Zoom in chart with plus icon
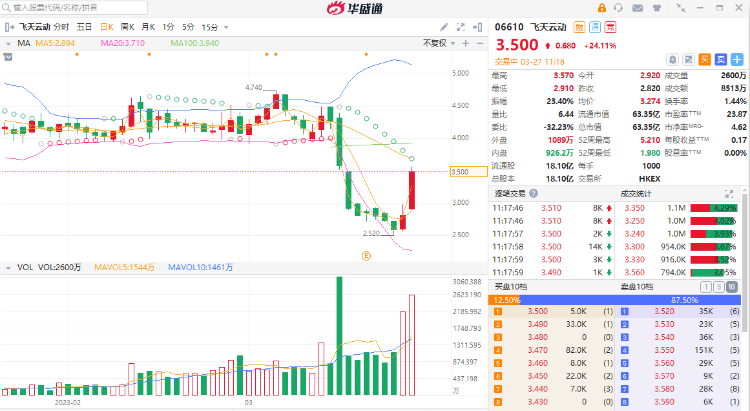Screen dimensions: 750x411 [465, 44]
